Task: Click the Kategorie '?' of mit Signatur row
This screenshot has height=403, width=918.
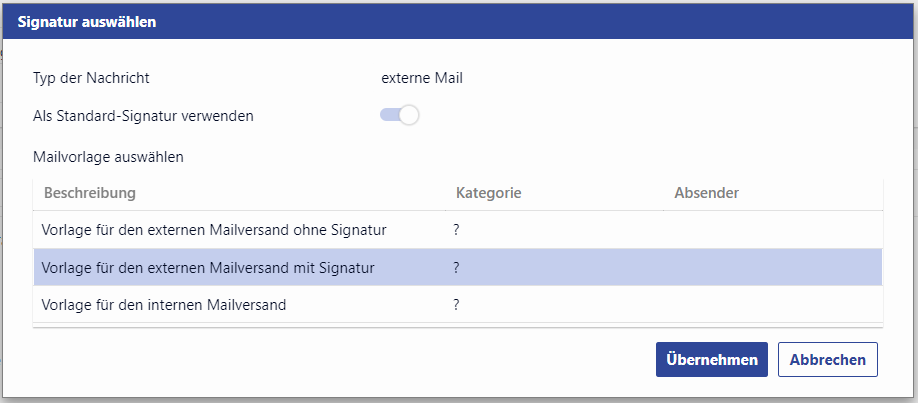Action: (x=456, y=268)
